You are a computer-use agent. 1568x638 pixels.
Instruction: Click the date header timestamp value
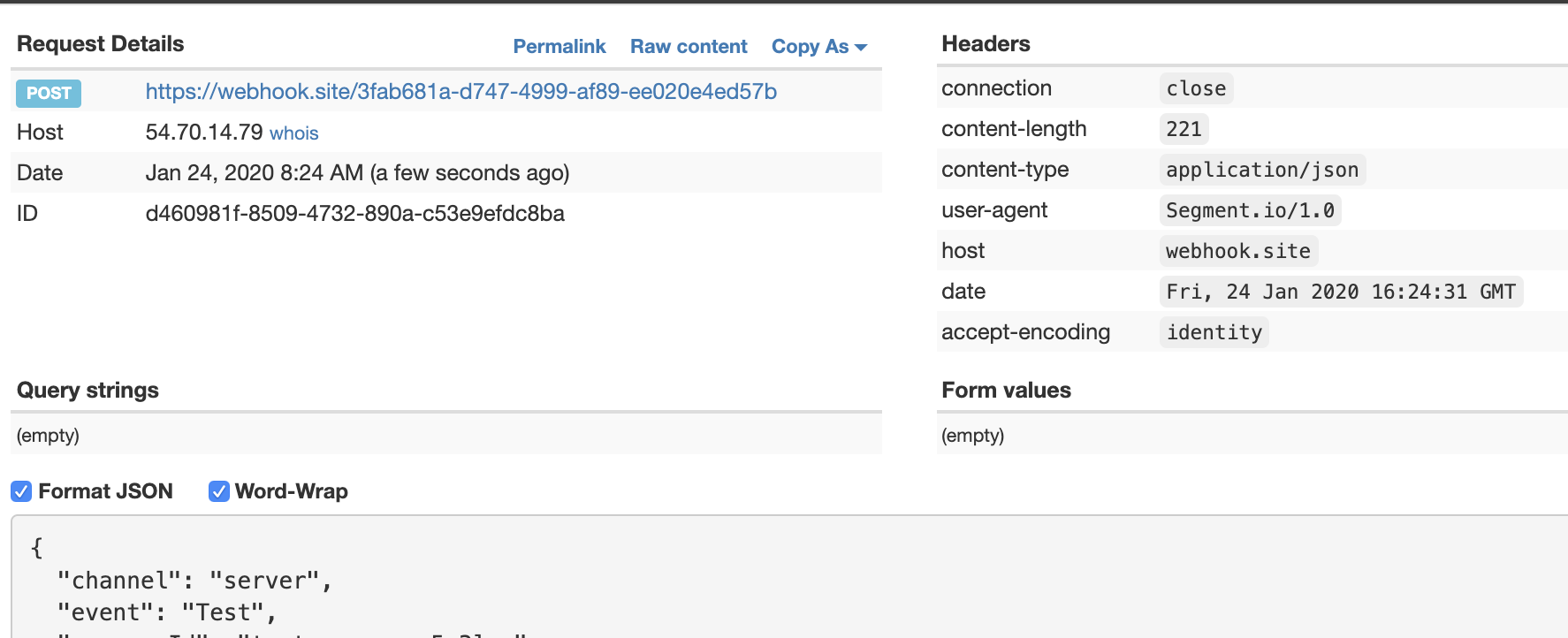1341,292
